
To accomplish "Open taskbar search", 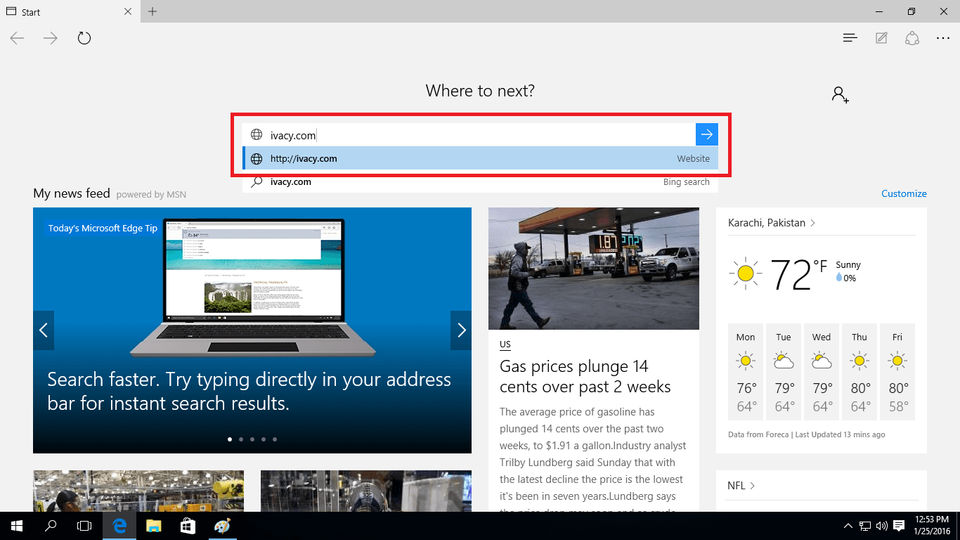I will click(51, 526).
